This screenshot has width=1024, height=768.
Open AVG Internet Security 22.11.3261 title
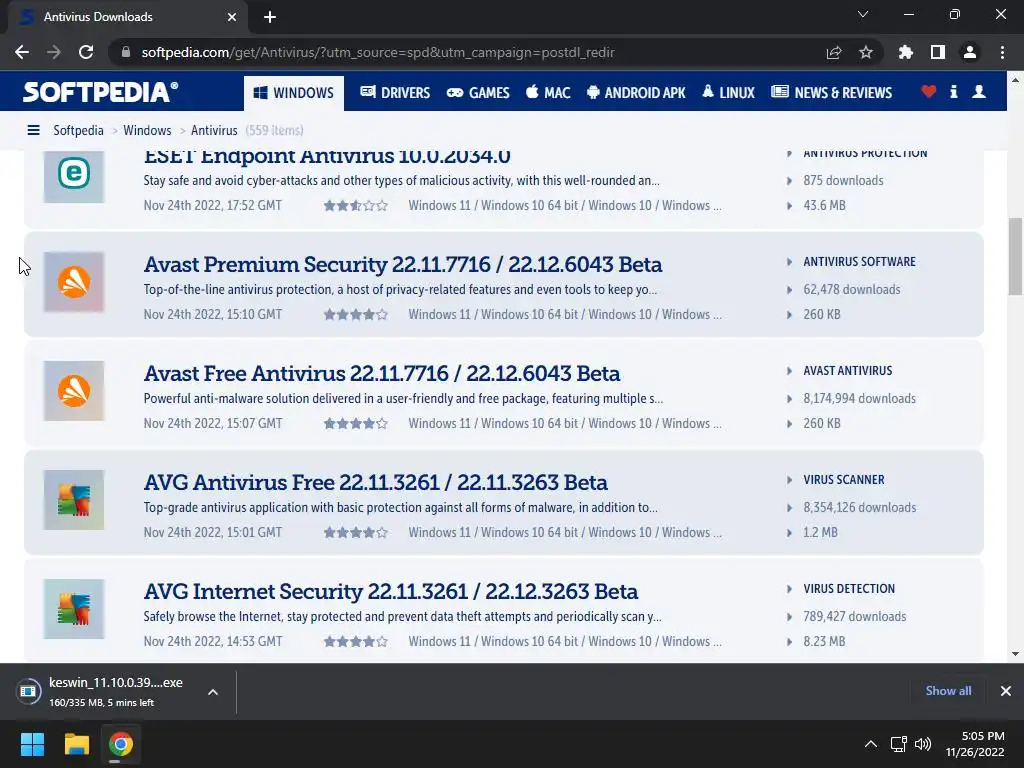pos(391,592)
